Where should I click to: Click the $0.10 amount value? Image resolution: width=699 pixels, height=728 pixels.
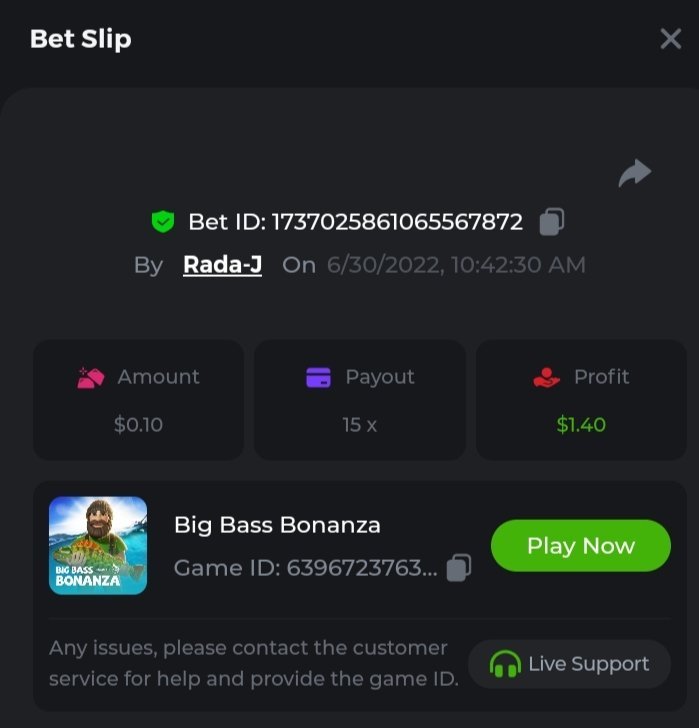(x=138, y=425)
